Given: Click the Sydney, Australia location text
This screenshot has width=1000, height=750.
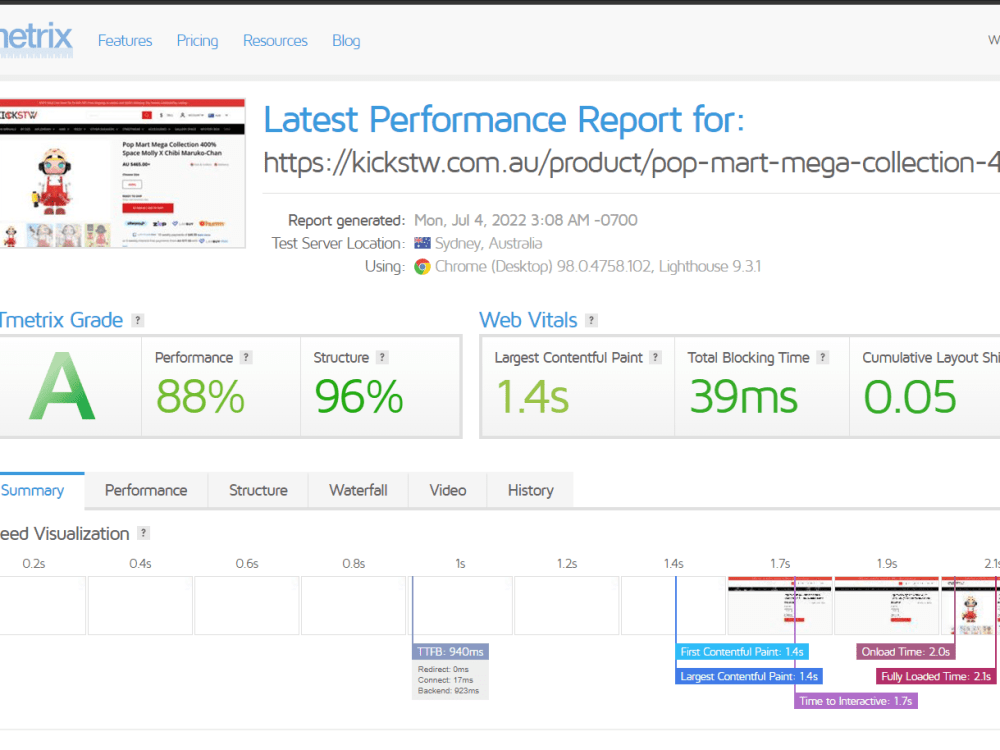Looking at the screenshot, I should pyautogui.click(x=489, y=243).
